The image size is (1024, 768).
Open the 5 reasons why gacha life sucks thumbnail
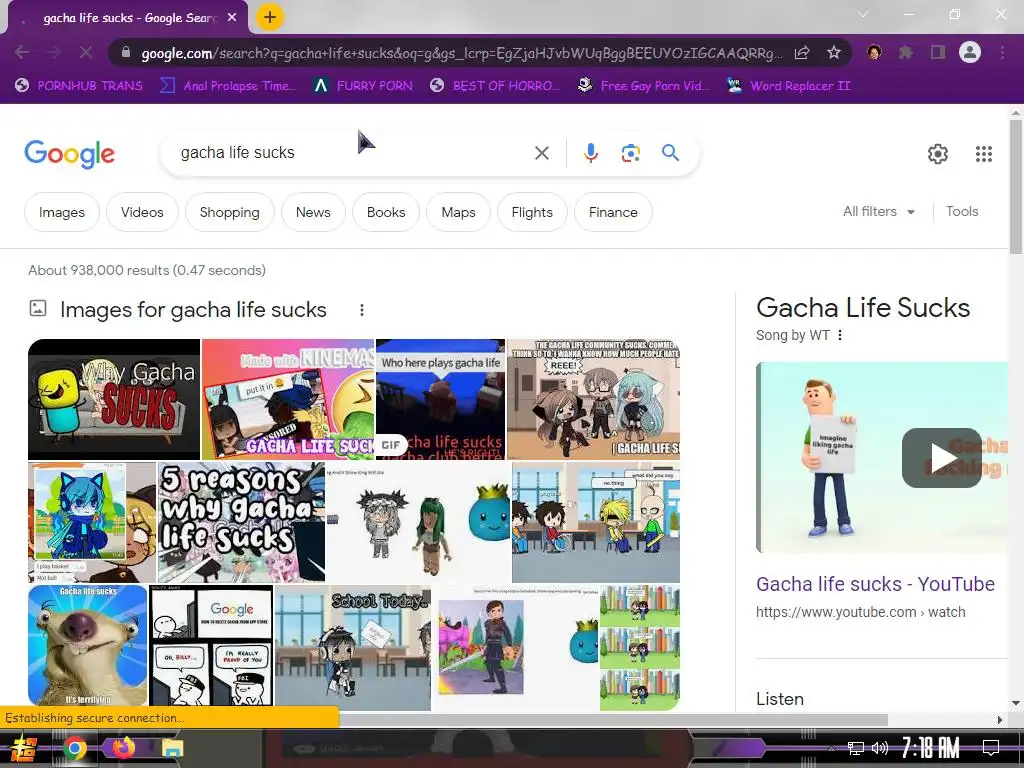tap(241, 522)
